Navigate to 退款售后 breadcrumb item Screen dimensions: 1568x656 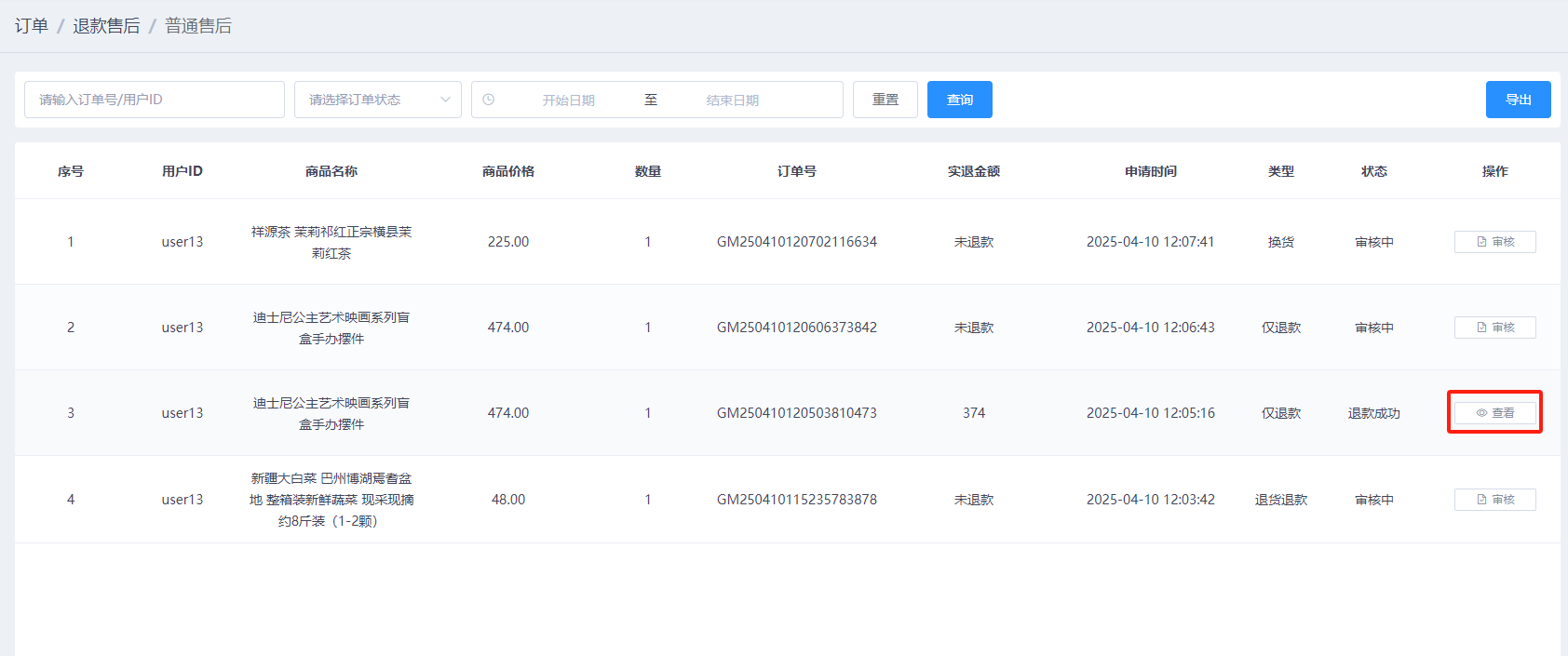106,26
